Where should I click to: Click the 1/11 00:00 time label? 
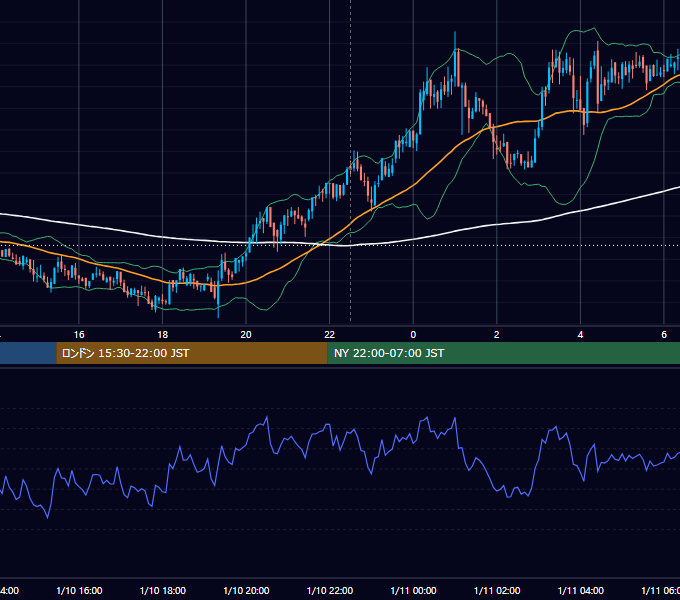point(413,590)
